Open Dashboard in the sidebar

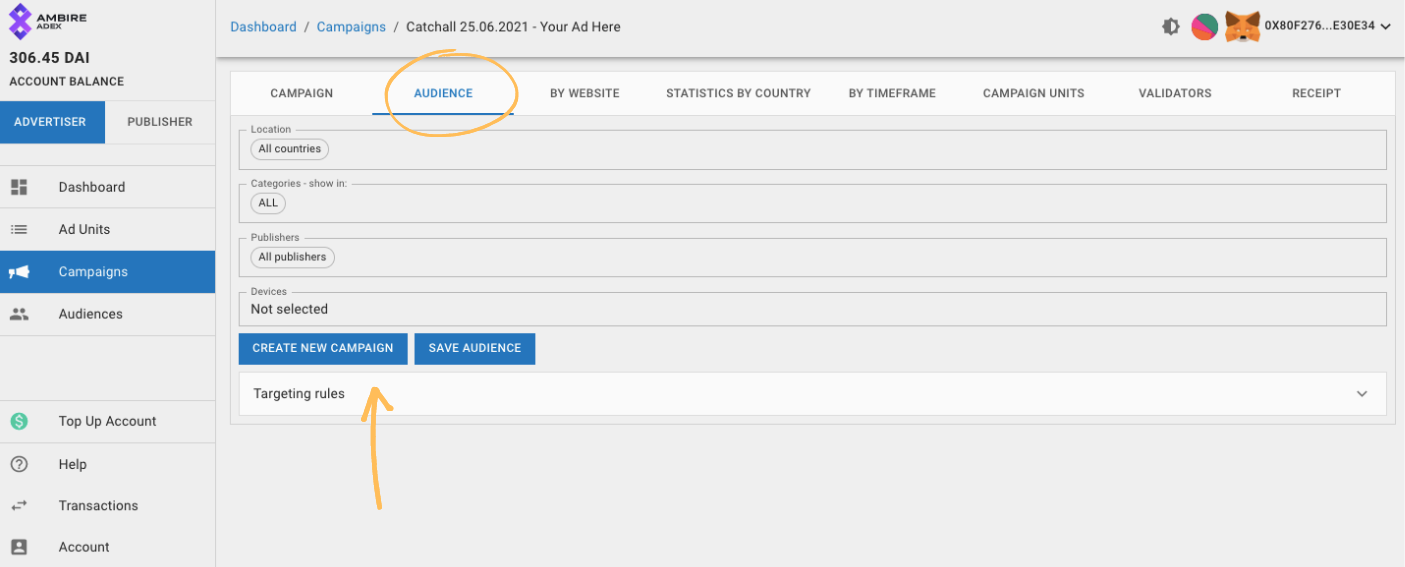pos(107,187)
